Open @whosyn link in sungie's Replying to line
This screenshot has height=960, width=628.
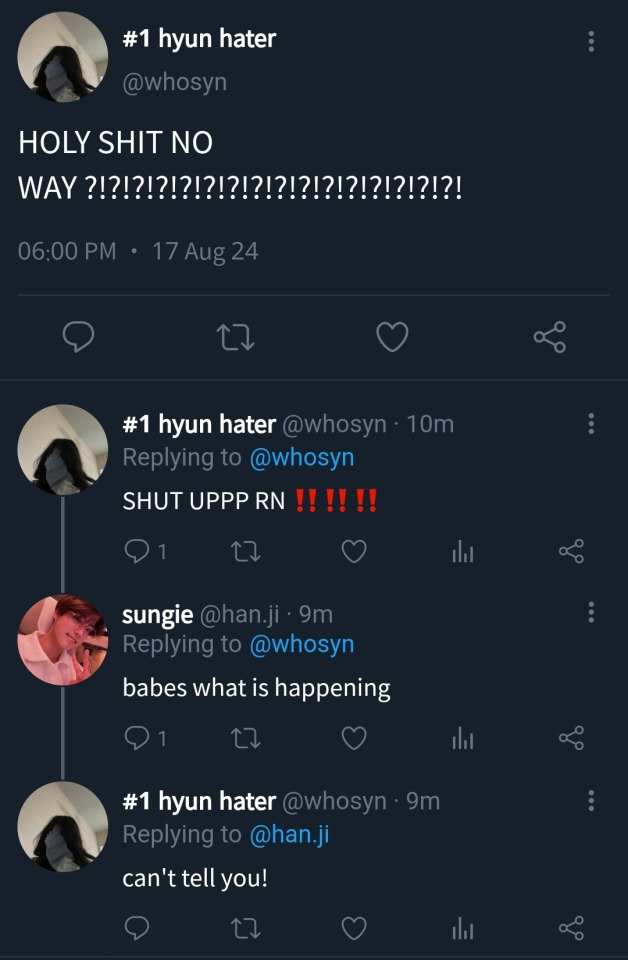(x=300, y=644)
